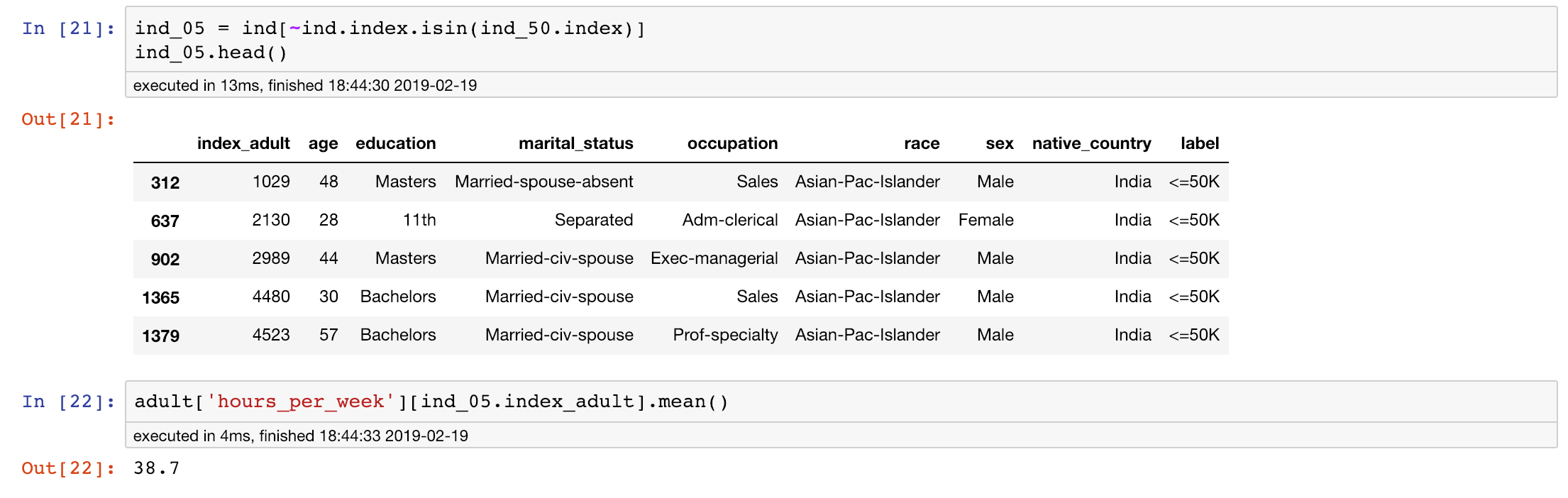Select the native_country column header
The width and height of the screenshot is (1568, 498).
(1091, 143)
